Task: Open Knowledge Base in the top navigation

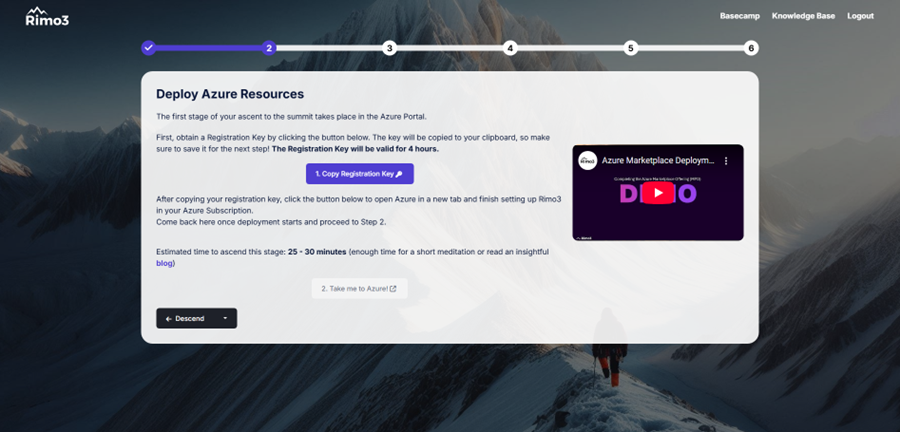Action: point(804,16)
